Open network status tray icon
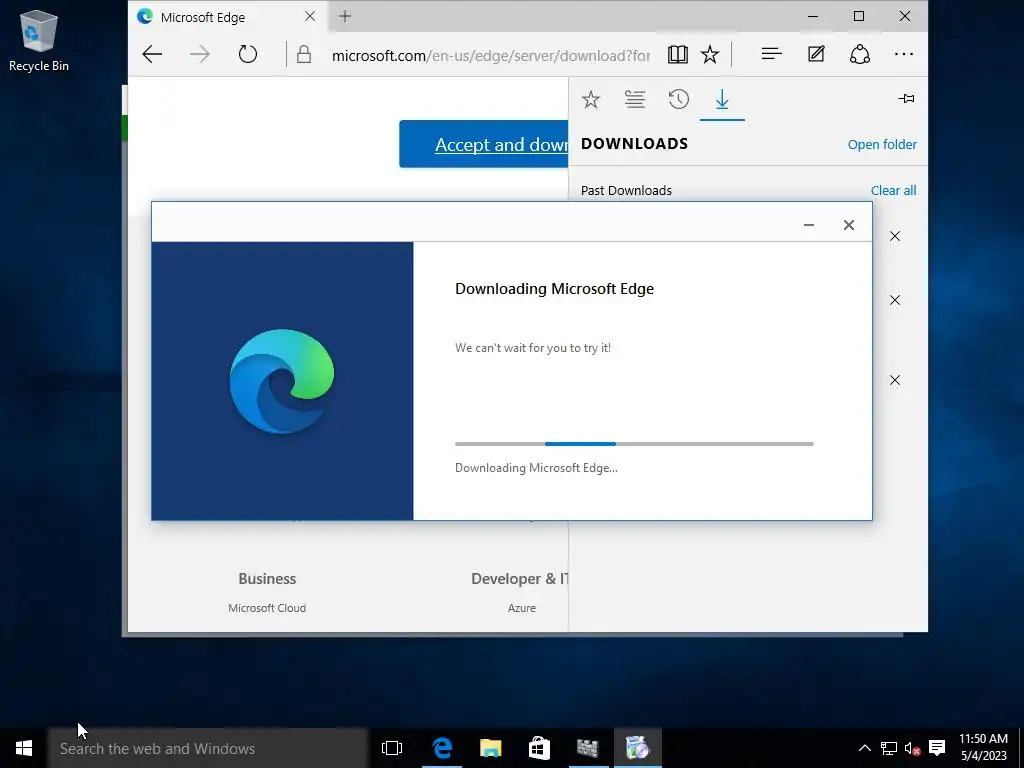The width and height of the screenshot is (1024, 768). point(888,748)
